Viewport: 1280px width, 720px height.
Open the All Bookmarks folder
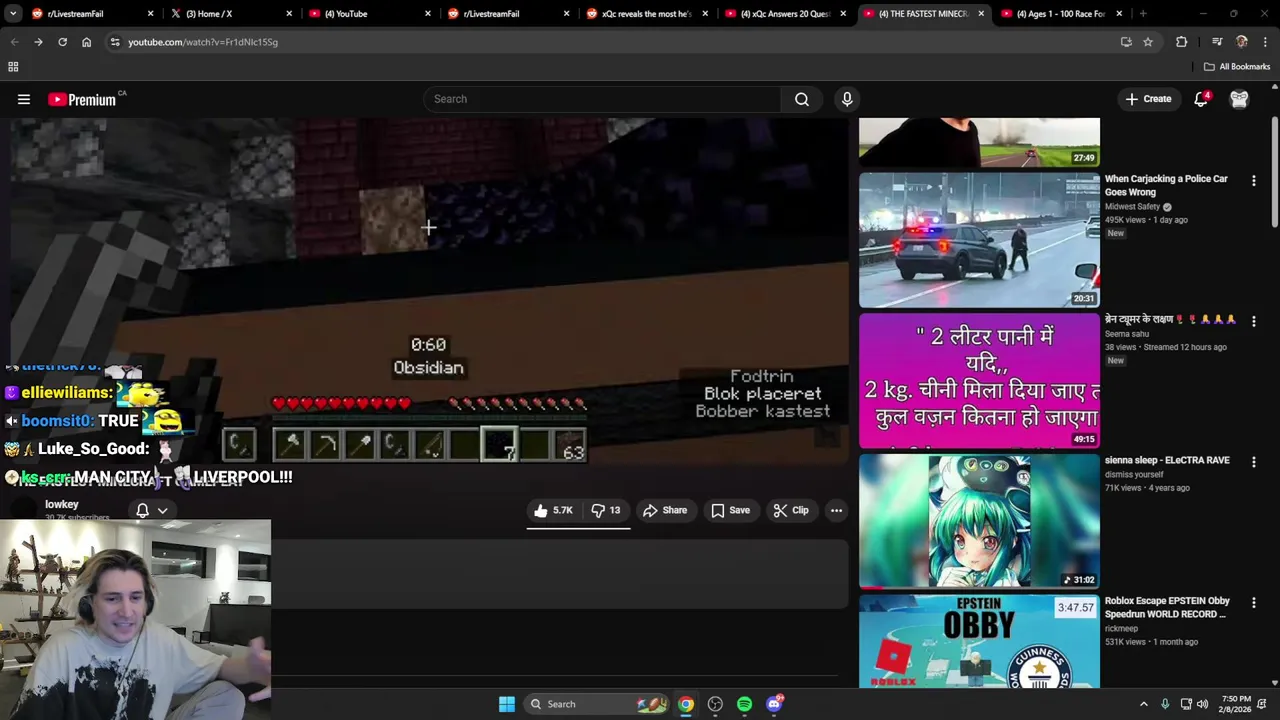click(1237, 67)
